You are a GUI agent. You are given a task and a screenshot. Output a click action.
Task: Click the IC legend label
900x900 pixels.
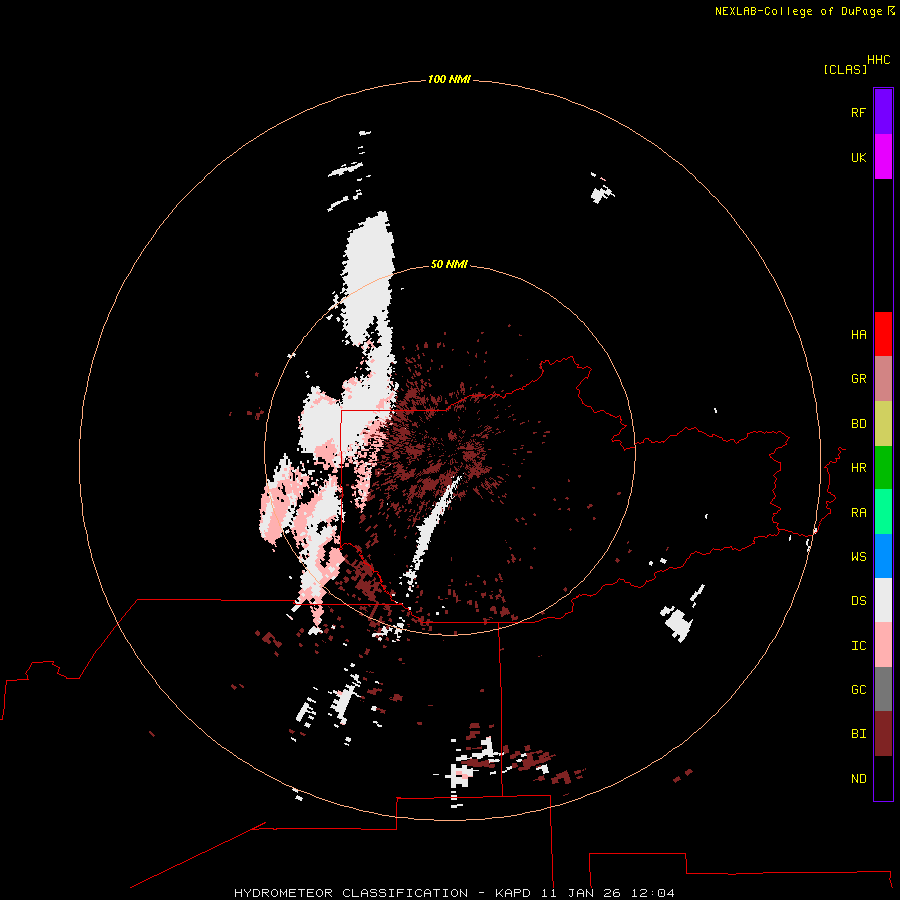(x=858, y=646)
